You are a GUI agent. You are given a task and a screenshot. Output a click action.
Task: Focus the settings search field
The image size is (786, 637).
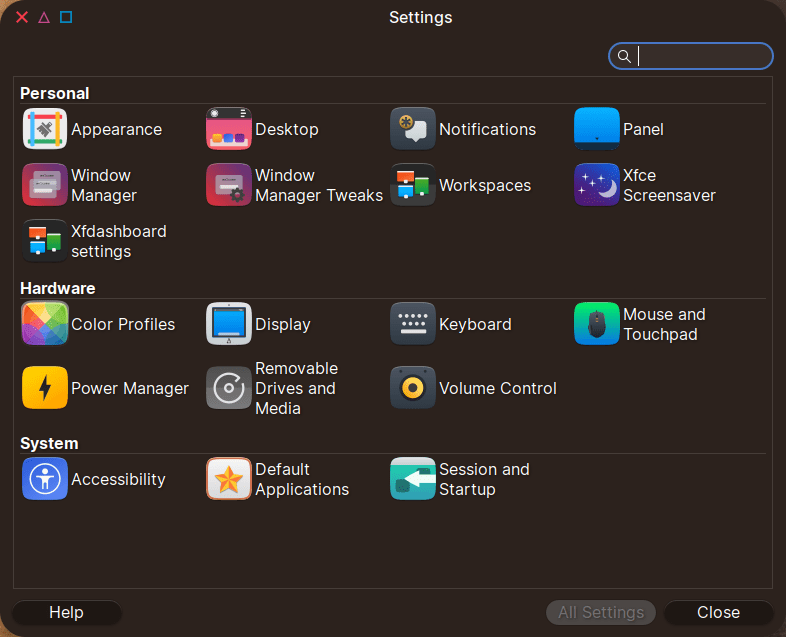(700, 56)
